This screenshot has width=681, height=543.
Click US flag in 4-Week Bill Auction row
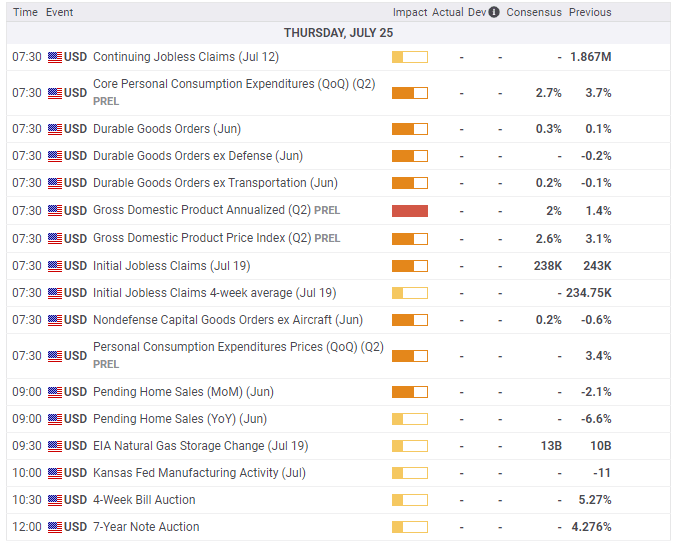click(x=55, y=500)
